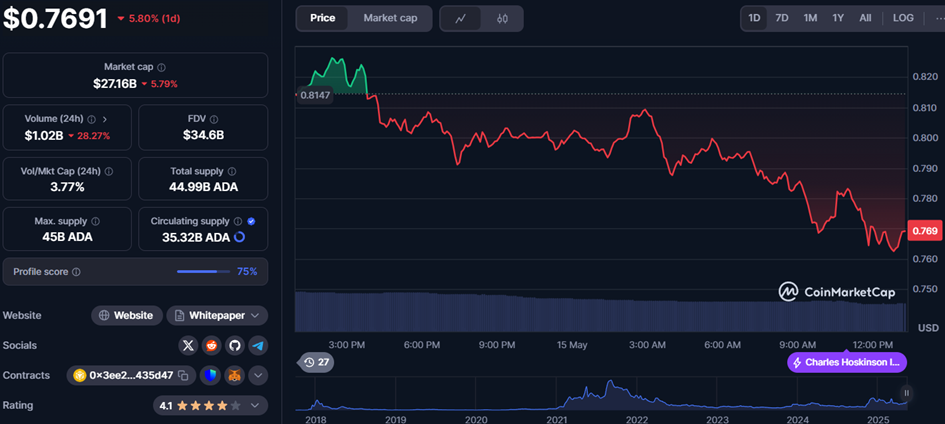Click the $0.7691 price heading
This screenshot has width=945, height=424.
55,19
